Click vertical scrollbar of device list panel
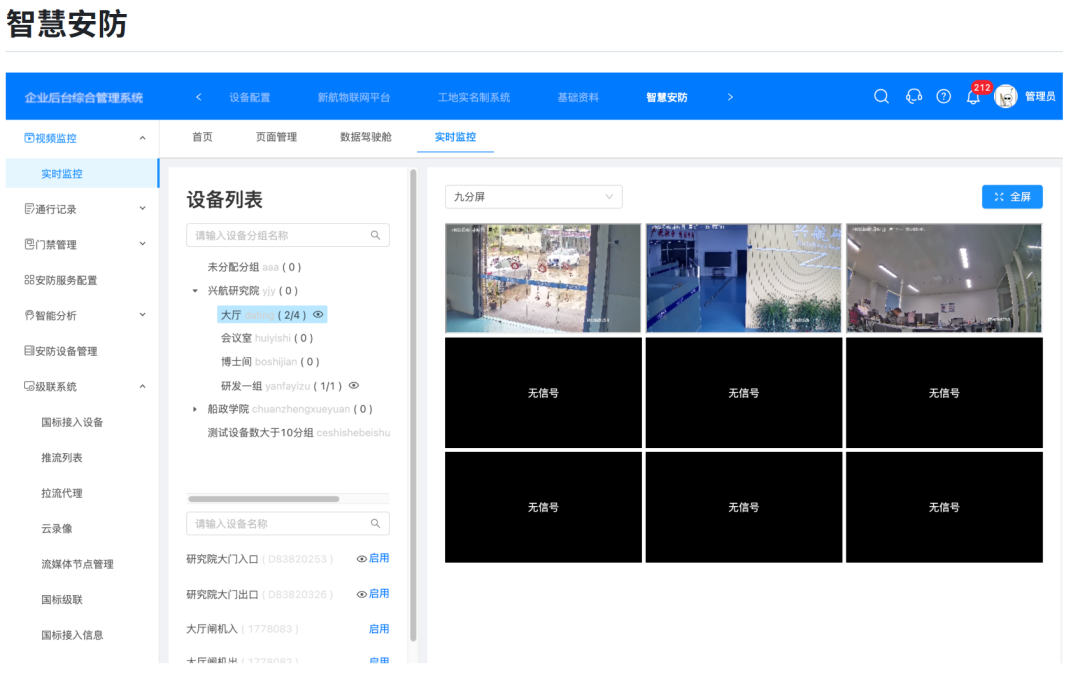 tap(413, 406)
